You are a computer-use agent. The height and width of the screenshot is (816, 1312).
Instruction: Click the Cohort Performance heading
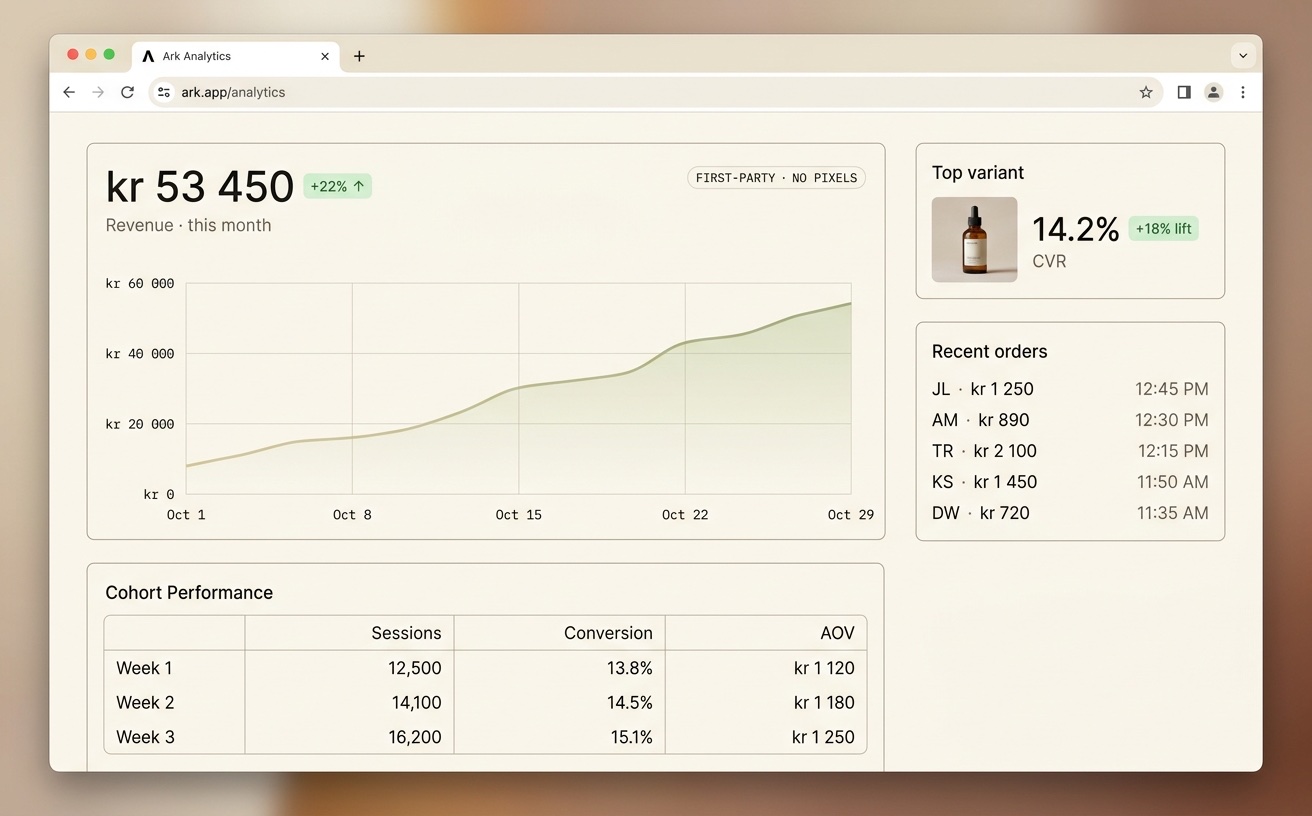[x=189, y=592]
